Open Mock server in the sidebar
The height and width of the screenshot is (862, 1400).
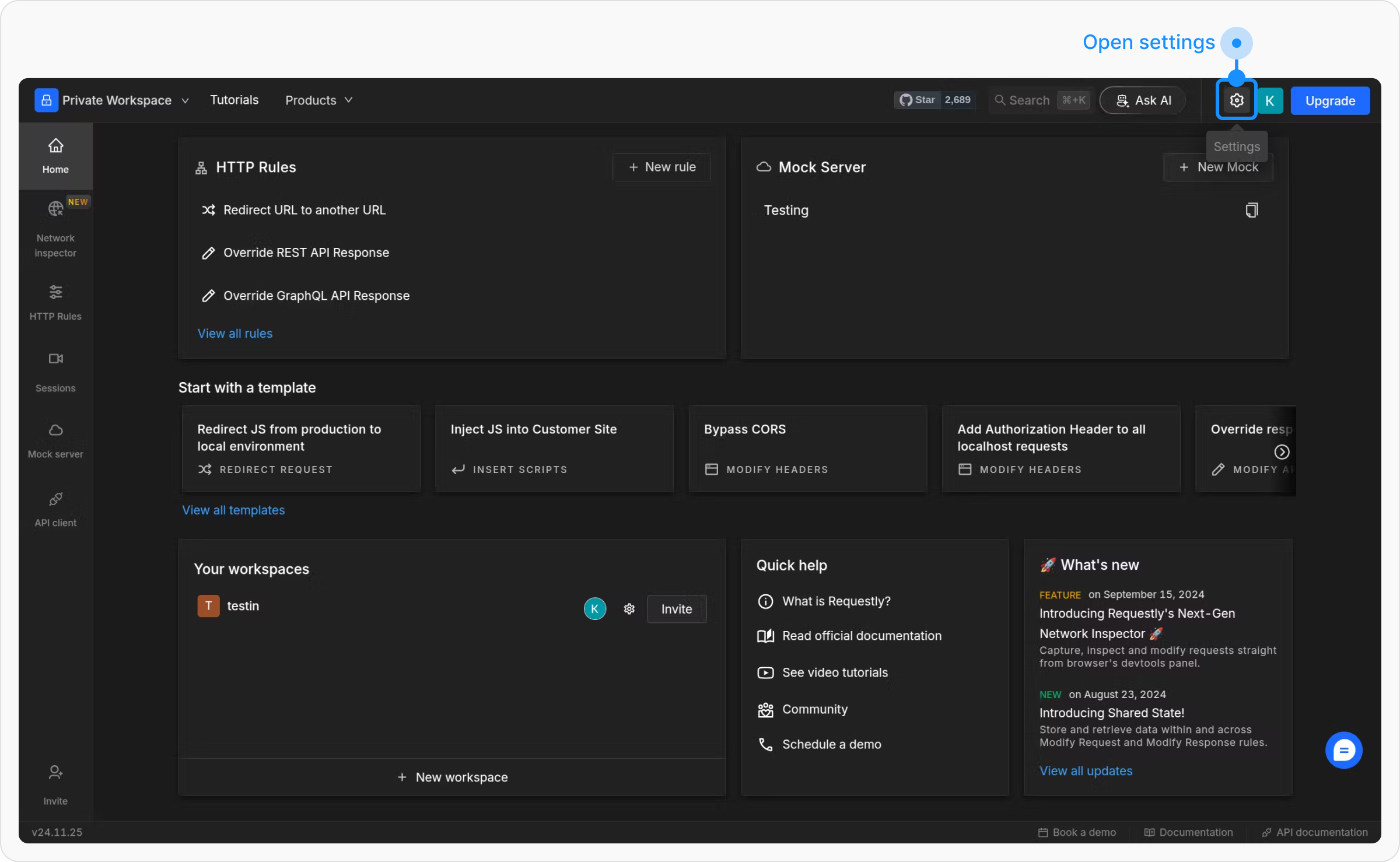pyautogui.click(x=55, y=440)
